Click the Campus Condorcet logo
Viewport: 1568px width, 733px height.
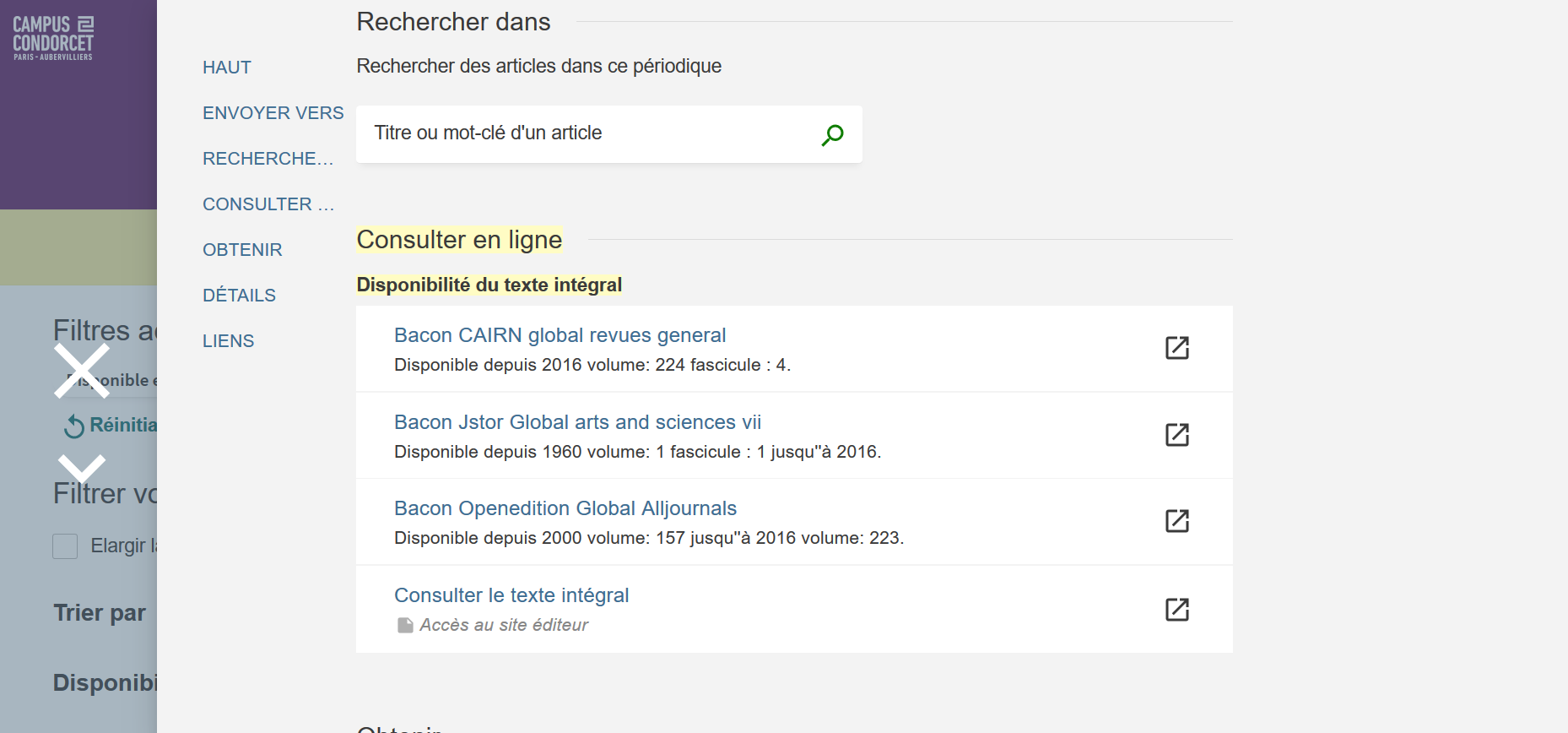coord(53,38)
